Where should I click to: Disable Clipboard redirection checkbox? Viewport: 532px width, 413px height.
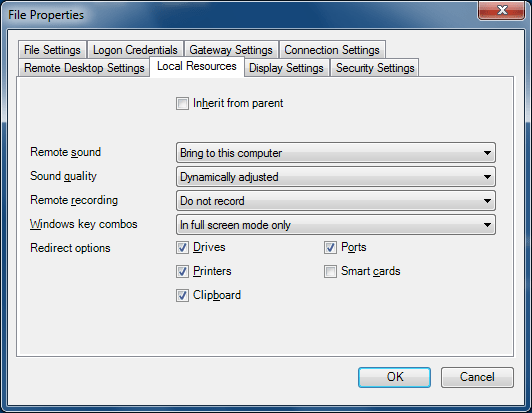182,295
